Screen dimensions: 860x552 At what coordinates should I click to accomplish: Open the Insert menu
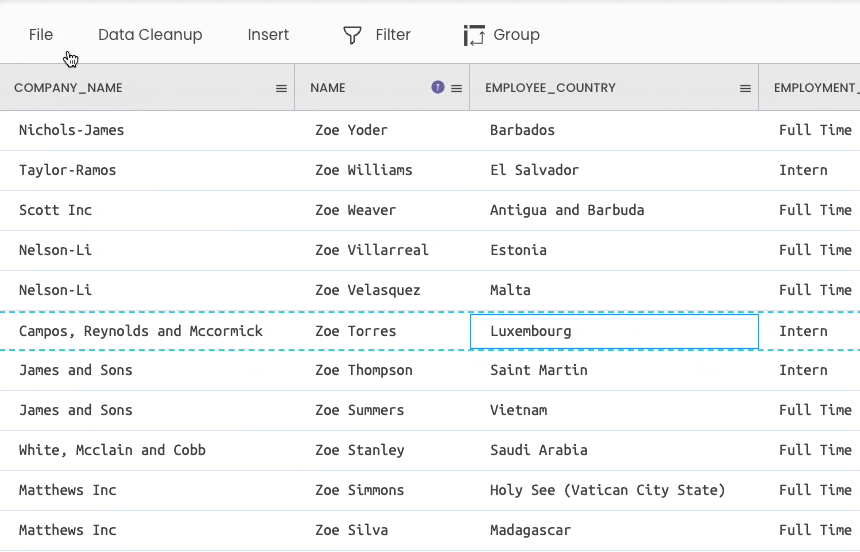click(x=268, y=35)
